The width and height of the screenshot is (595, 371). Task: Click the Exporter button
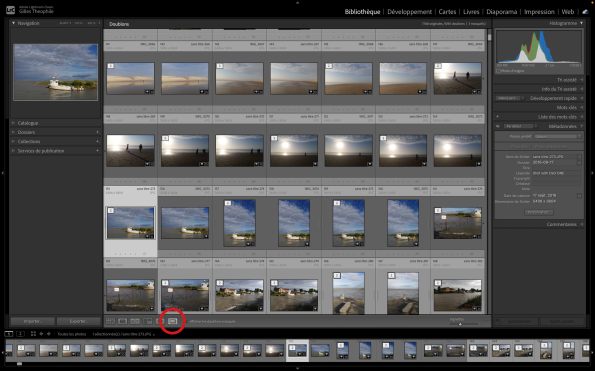pyautogui.click(x=79, y=321)
